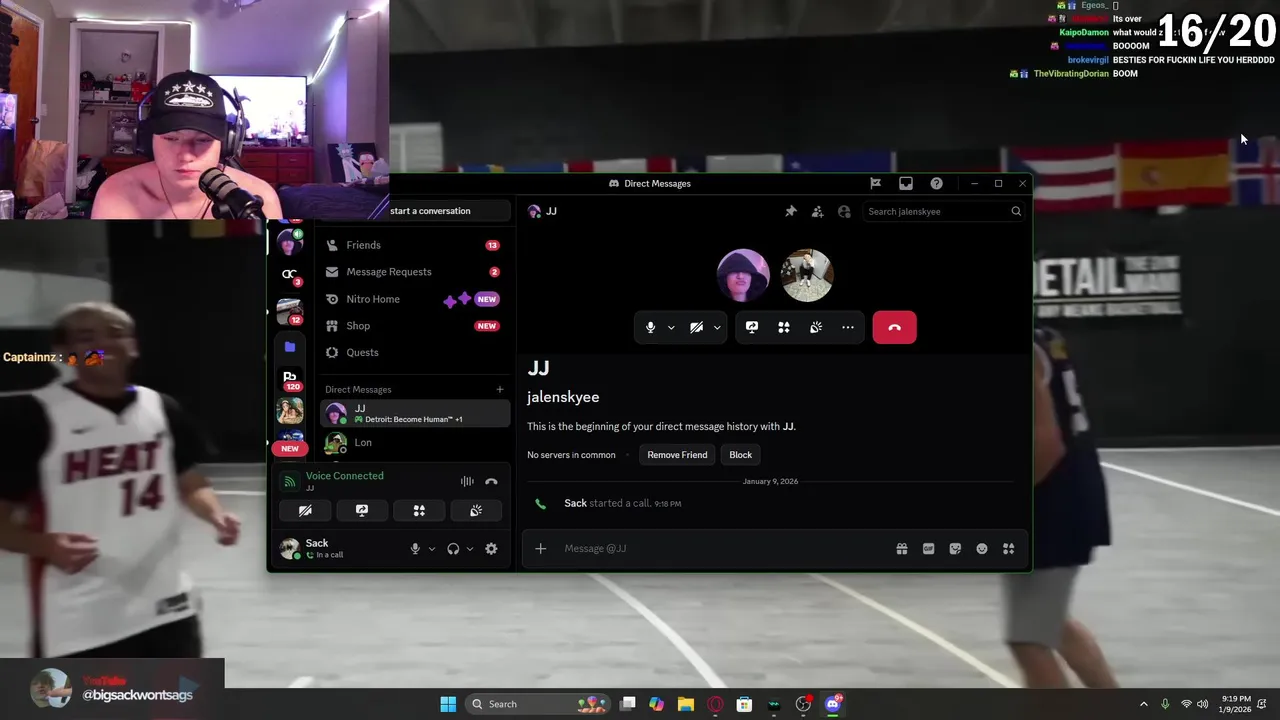
Task: Open the sticker picker
Action: pyautogui.click(x=955, y=548)
